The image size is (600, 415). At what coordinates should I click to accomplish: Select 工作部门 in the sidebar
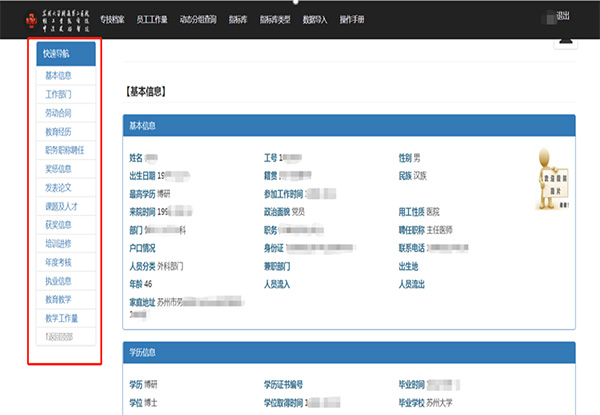tap(58, 94)
